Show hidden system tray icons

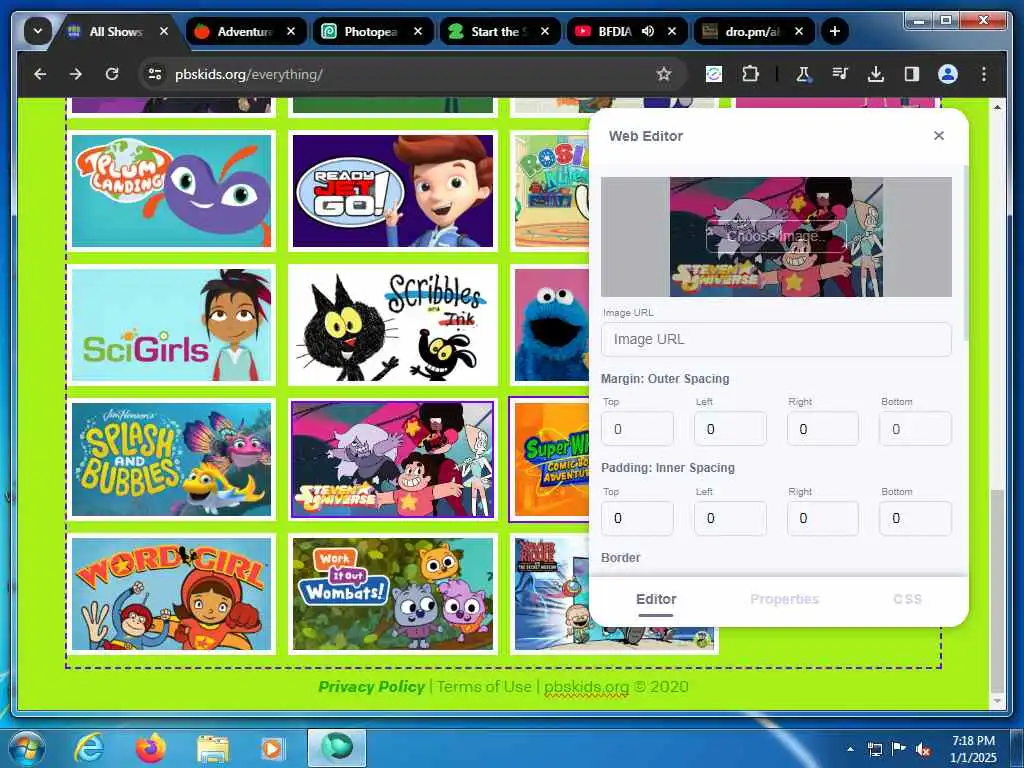[850, 749]
